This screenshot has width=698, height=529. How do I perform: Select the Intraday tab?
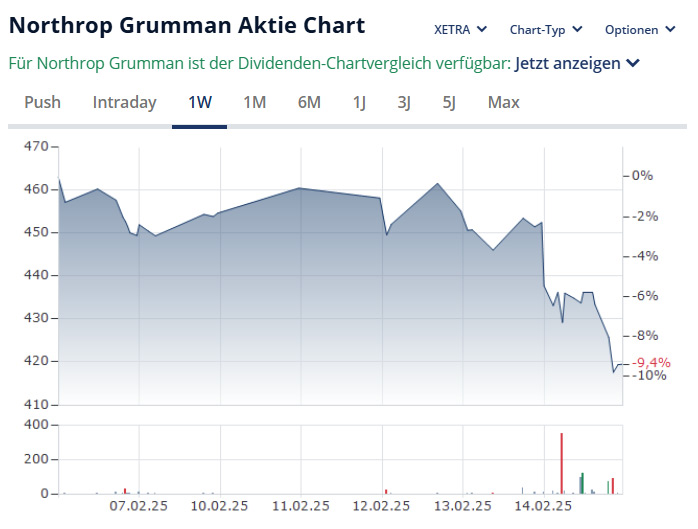(124, 102)
